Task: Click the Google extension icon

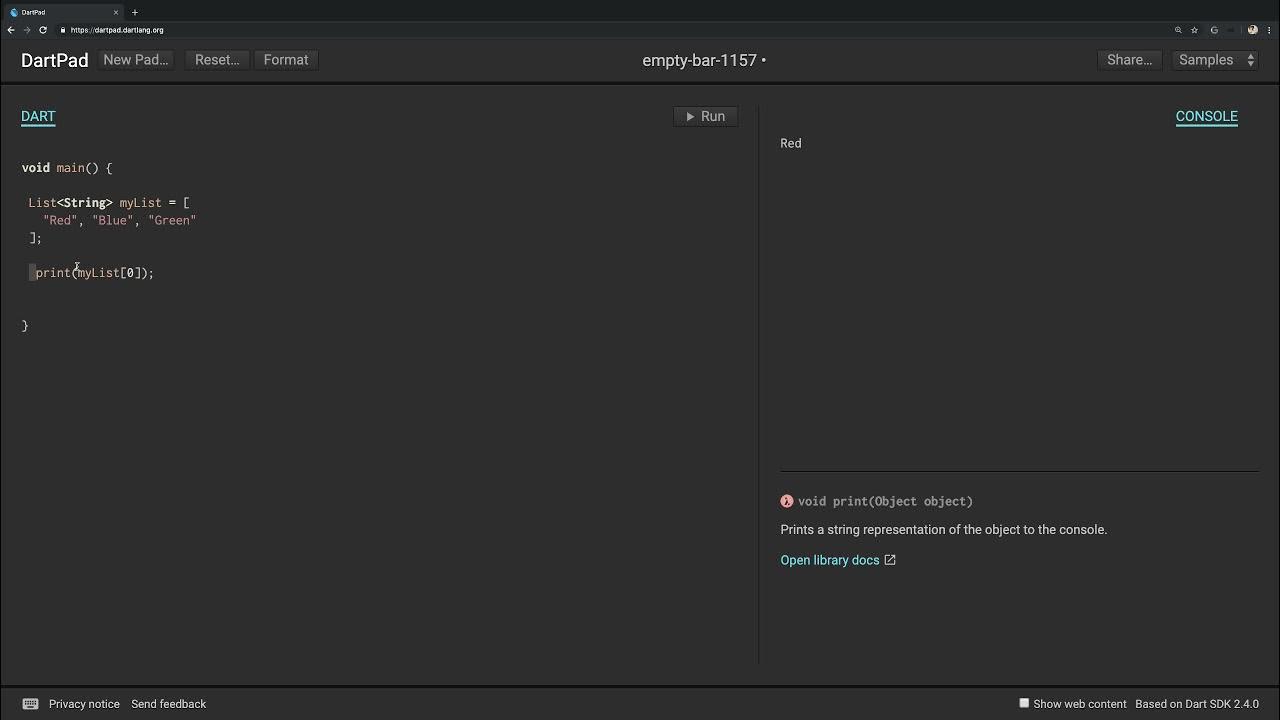Action: coord(1214,30)
